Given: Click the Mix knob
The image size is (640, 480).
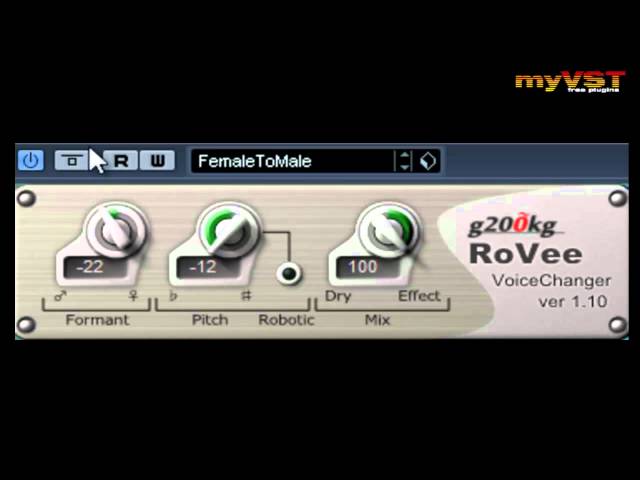Looking at the screenshot, I should pos(389,231).
